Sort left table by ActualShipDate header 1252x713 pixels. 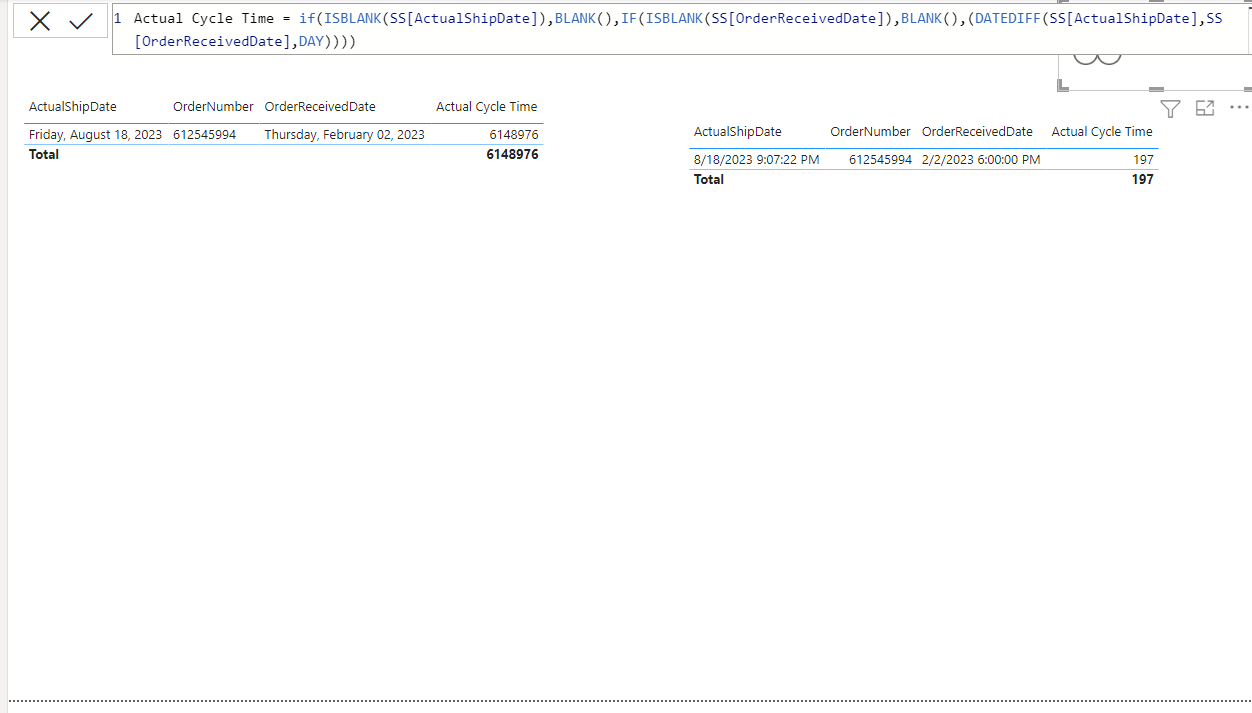[x=73, y=107]
